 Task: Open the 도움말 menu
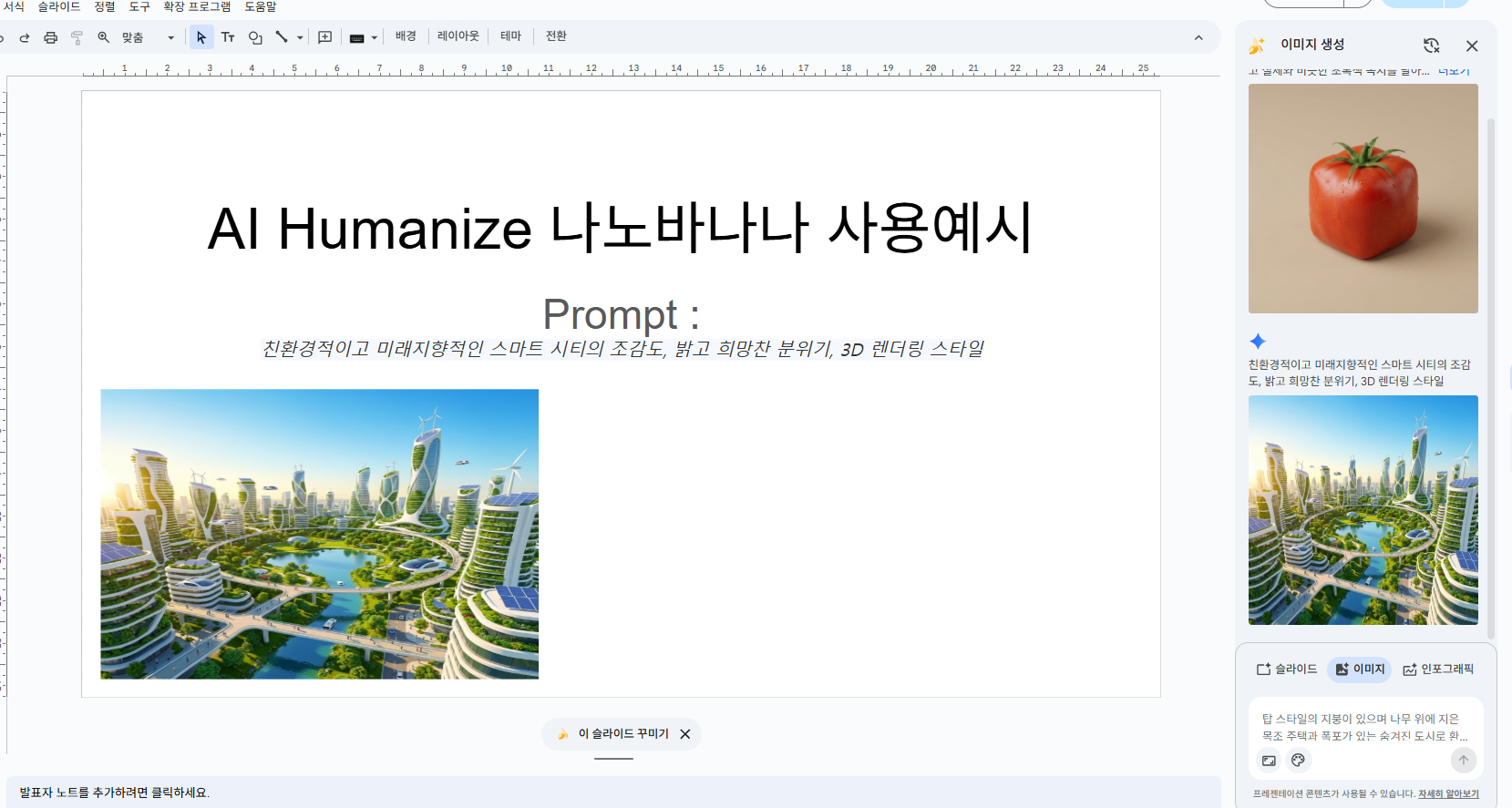pos(260,6)
